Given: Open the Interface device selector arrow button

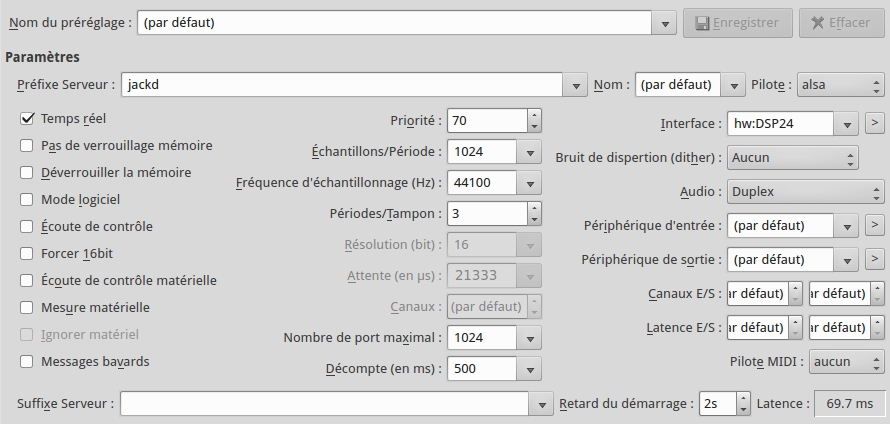Looking at the screenshot, I should (x=873, y=123).
